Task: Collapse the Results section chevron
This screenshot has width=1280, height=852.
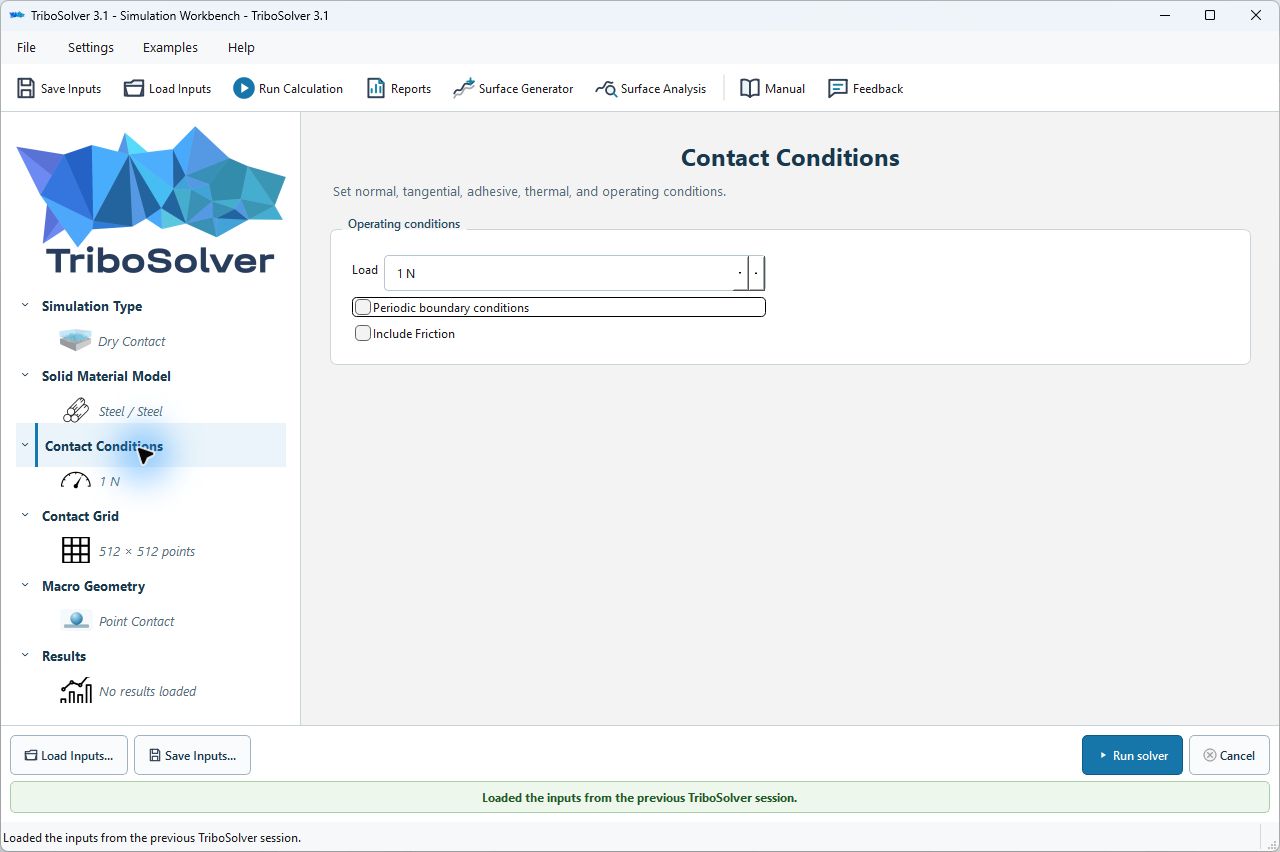Action: coord(25,656)
